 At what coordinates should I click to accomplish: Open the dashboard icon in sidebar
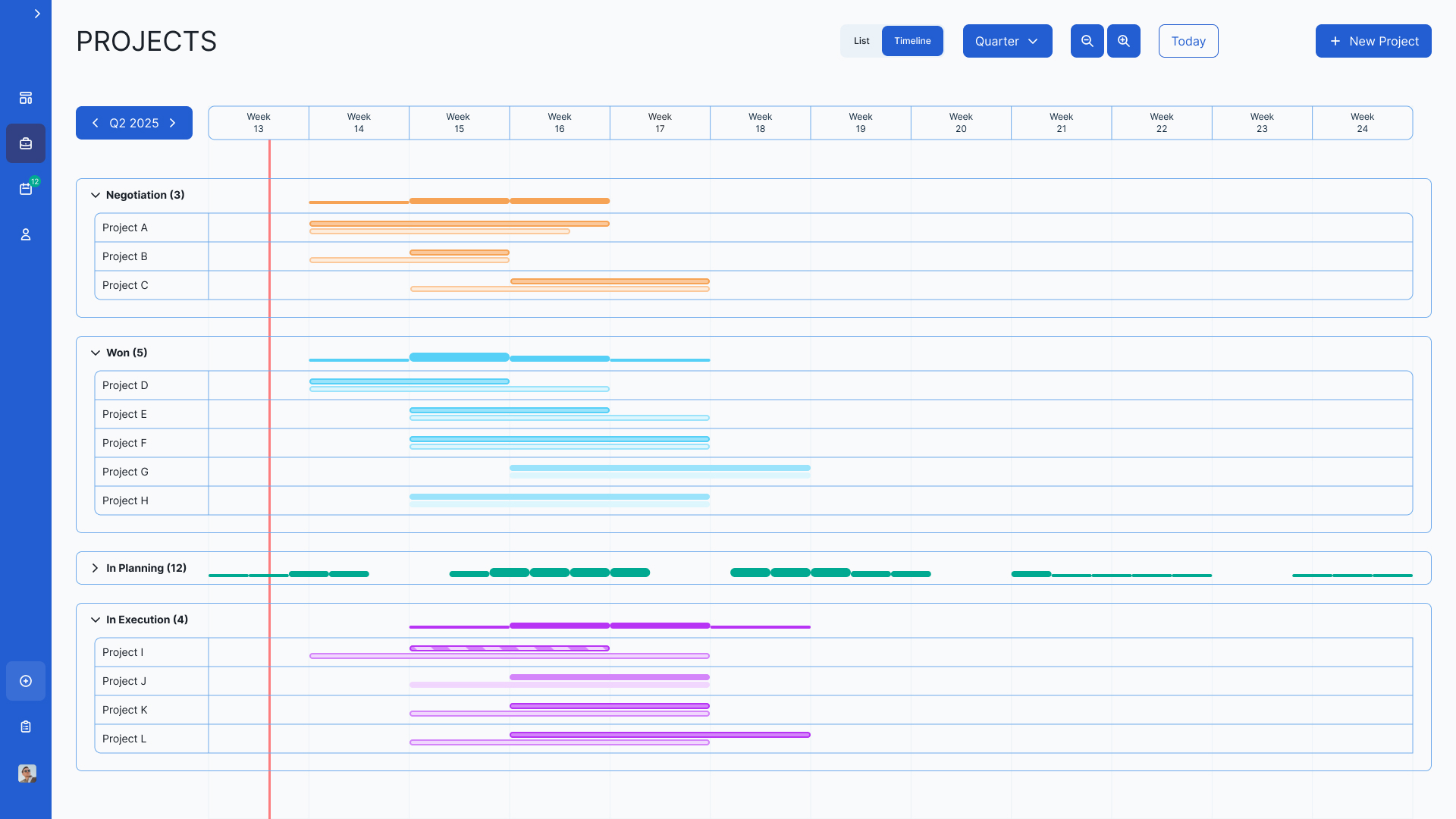click(26, 98)
